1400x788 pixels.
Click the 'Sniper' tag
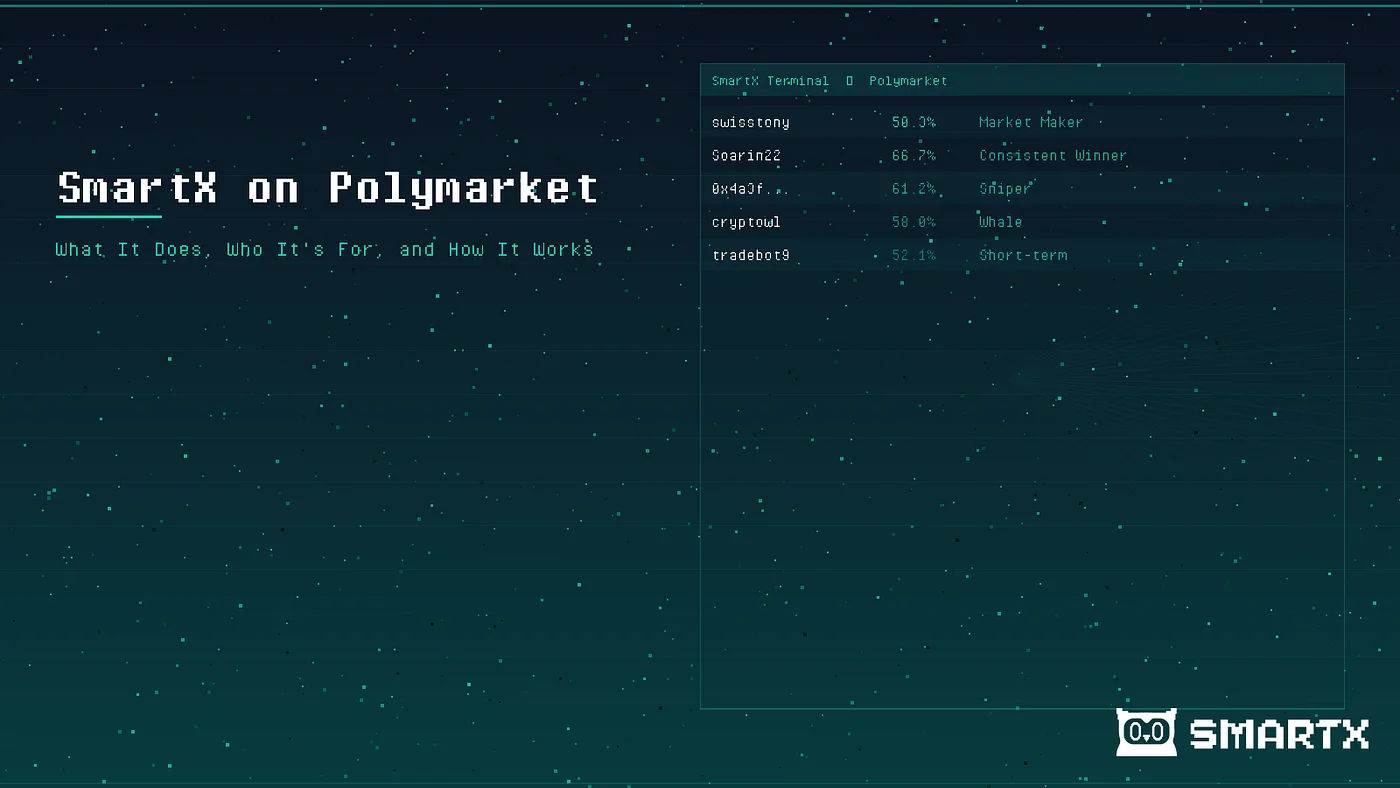(x=1005, y=188)
